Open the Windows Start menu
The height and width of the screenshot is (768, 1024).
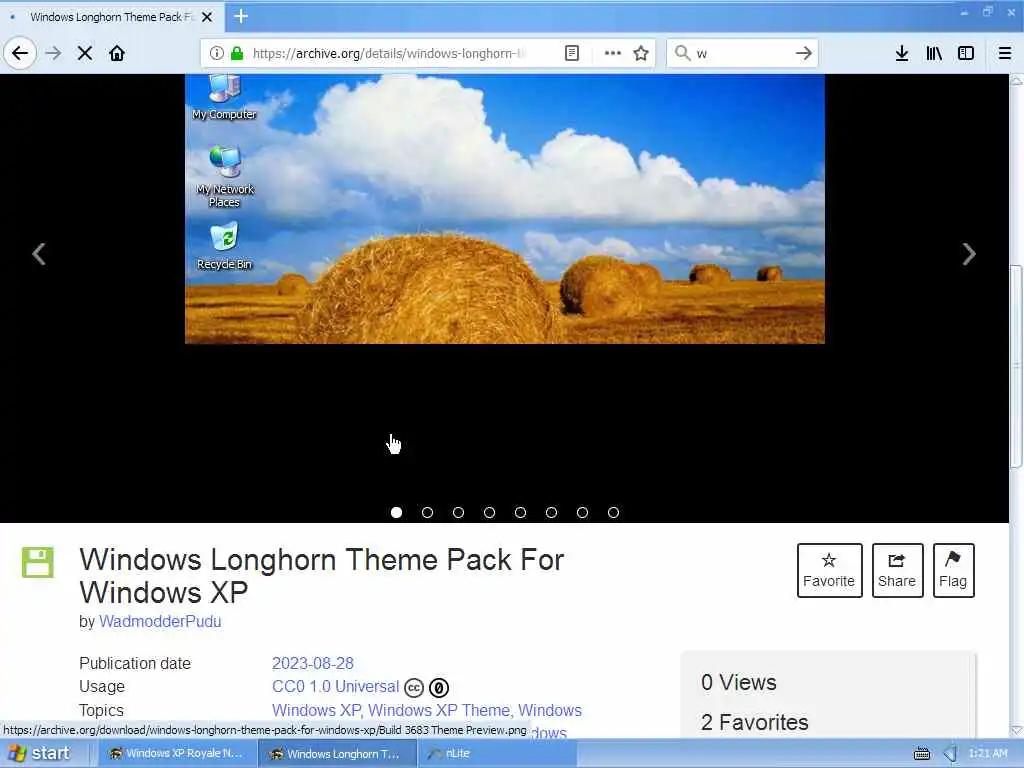pos(39,753)
